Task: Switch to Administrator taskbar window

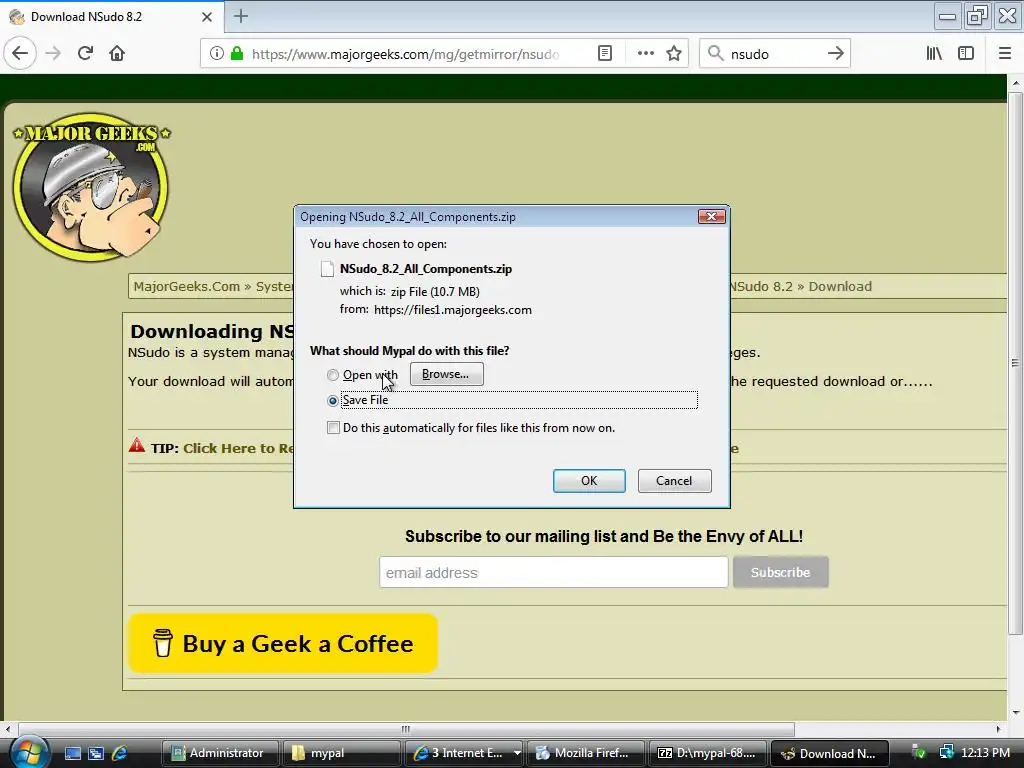Action: click(220, 753)
